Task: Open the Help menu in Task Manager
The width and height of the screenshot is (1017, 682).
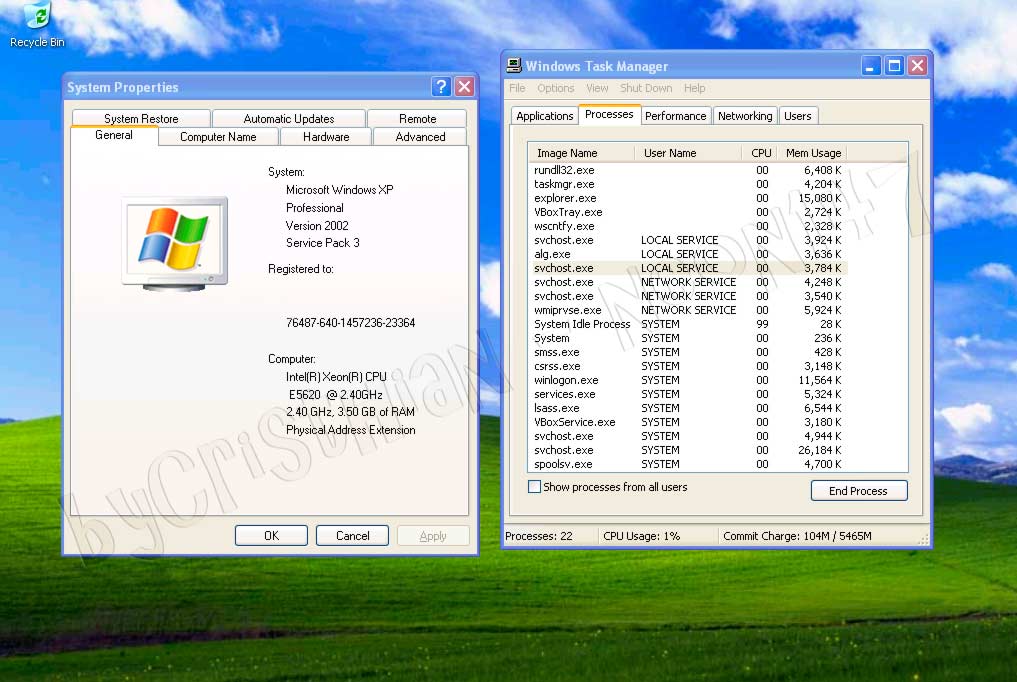Action: [x=694, y=88]
